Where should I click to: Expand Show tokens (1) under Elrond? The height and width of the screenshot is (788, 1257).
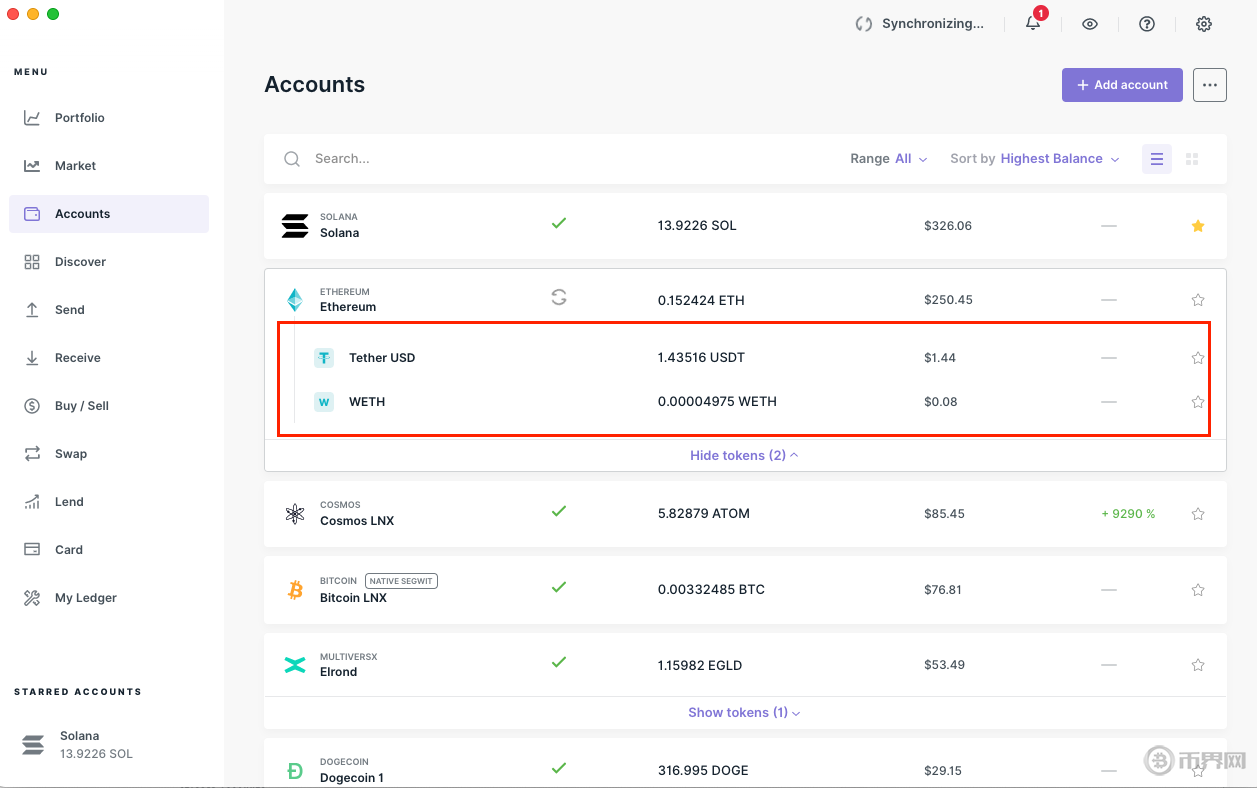pos(744,713)
